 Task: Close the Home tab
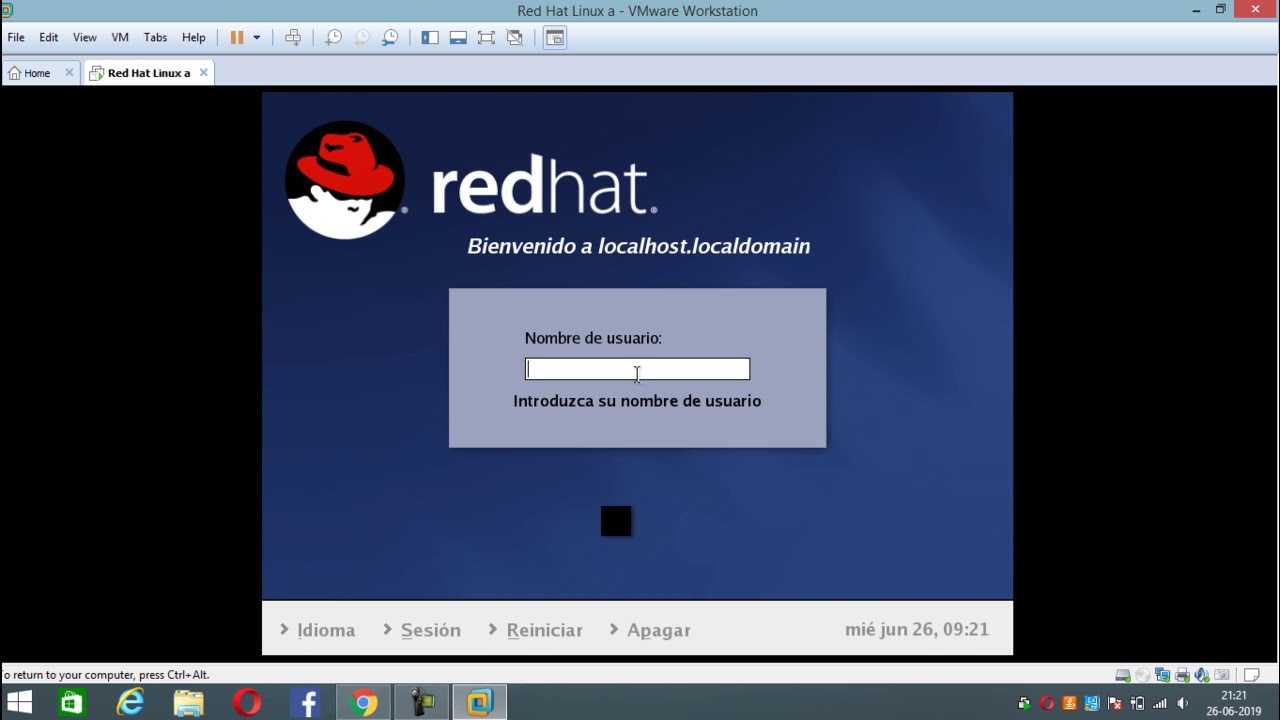[x=69, y=72]
